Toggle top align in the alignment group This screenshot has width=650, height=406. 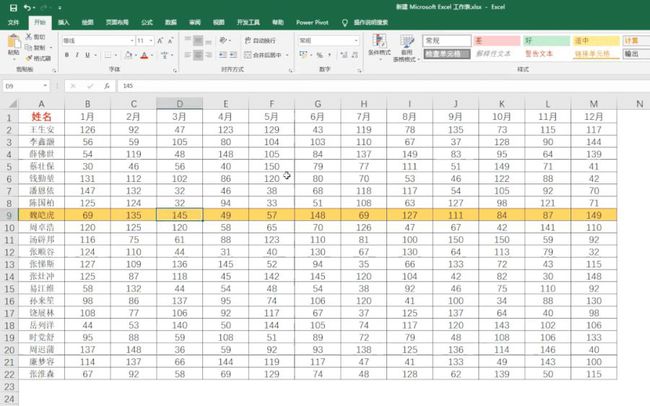(x=188, y=40)
